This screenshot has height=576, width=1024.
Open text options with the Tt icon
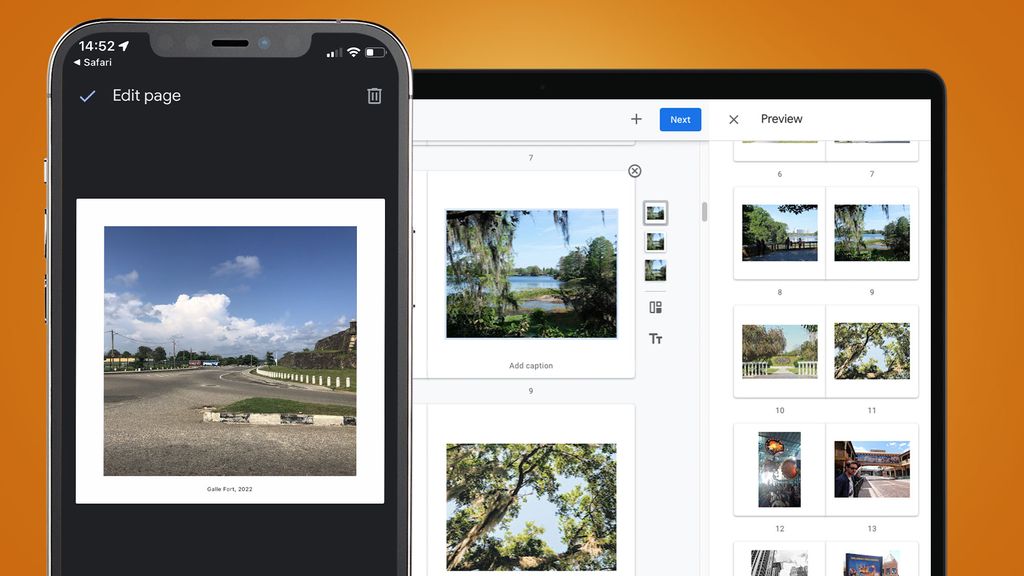(656, 339)
